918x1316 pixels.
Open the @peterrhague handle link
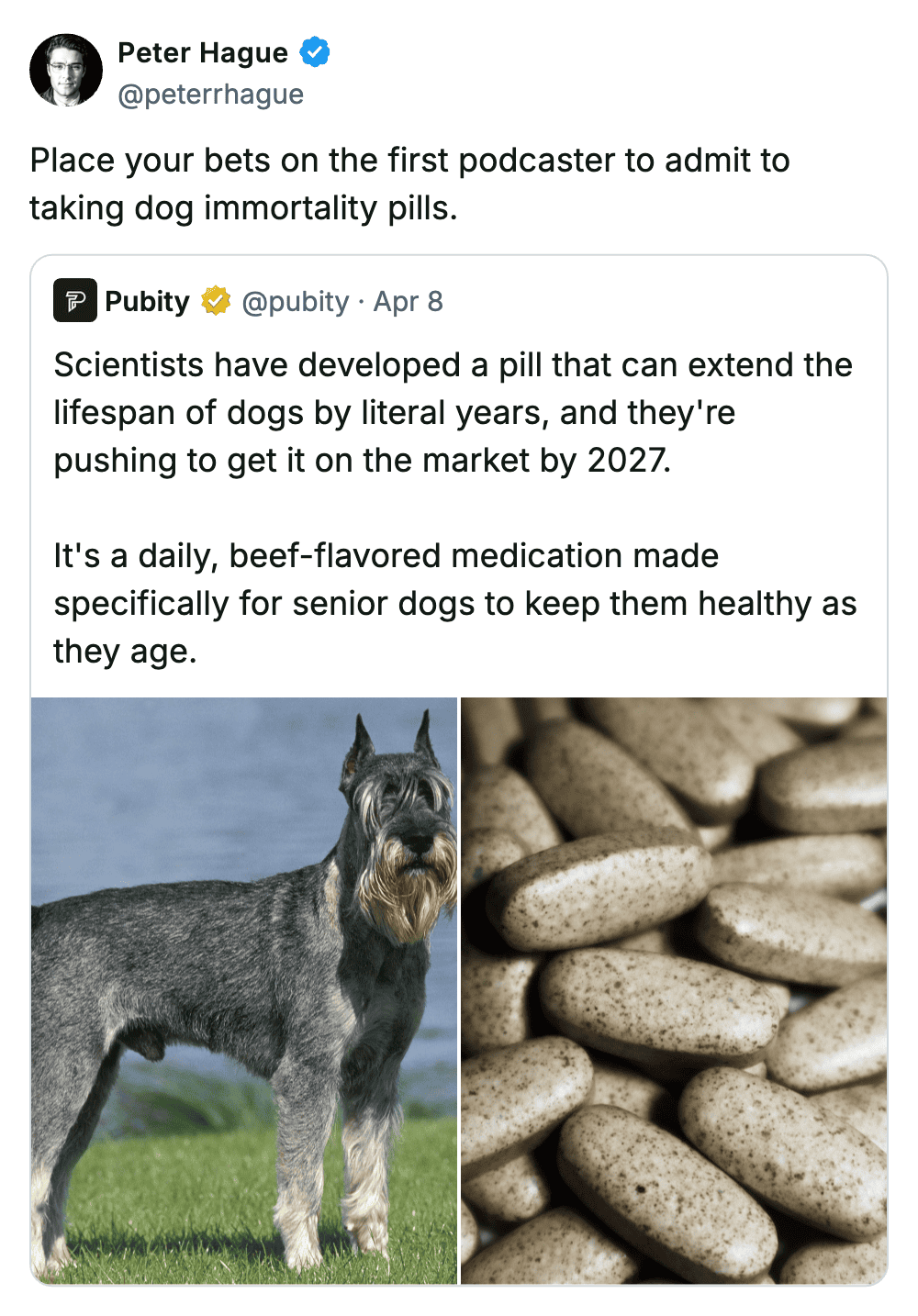211,95
